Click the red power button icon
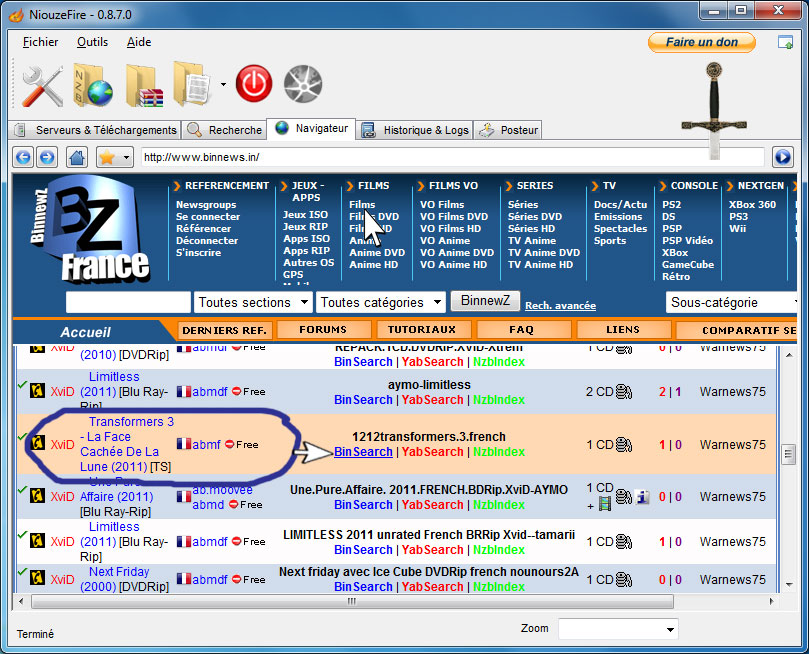The image size is (809, 654). pyautogui.click(x=254, y=84)
